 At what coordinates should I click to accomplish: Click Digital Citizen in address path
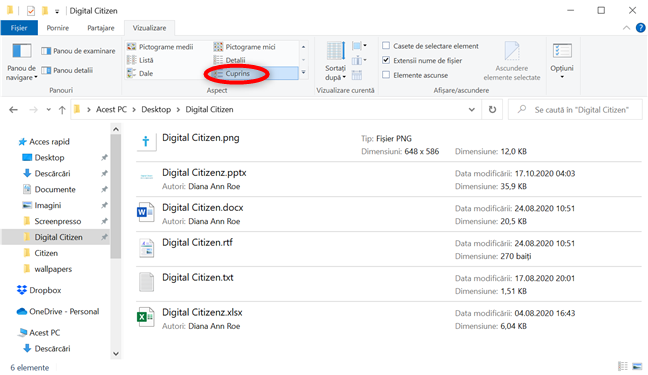coord(209,110)
